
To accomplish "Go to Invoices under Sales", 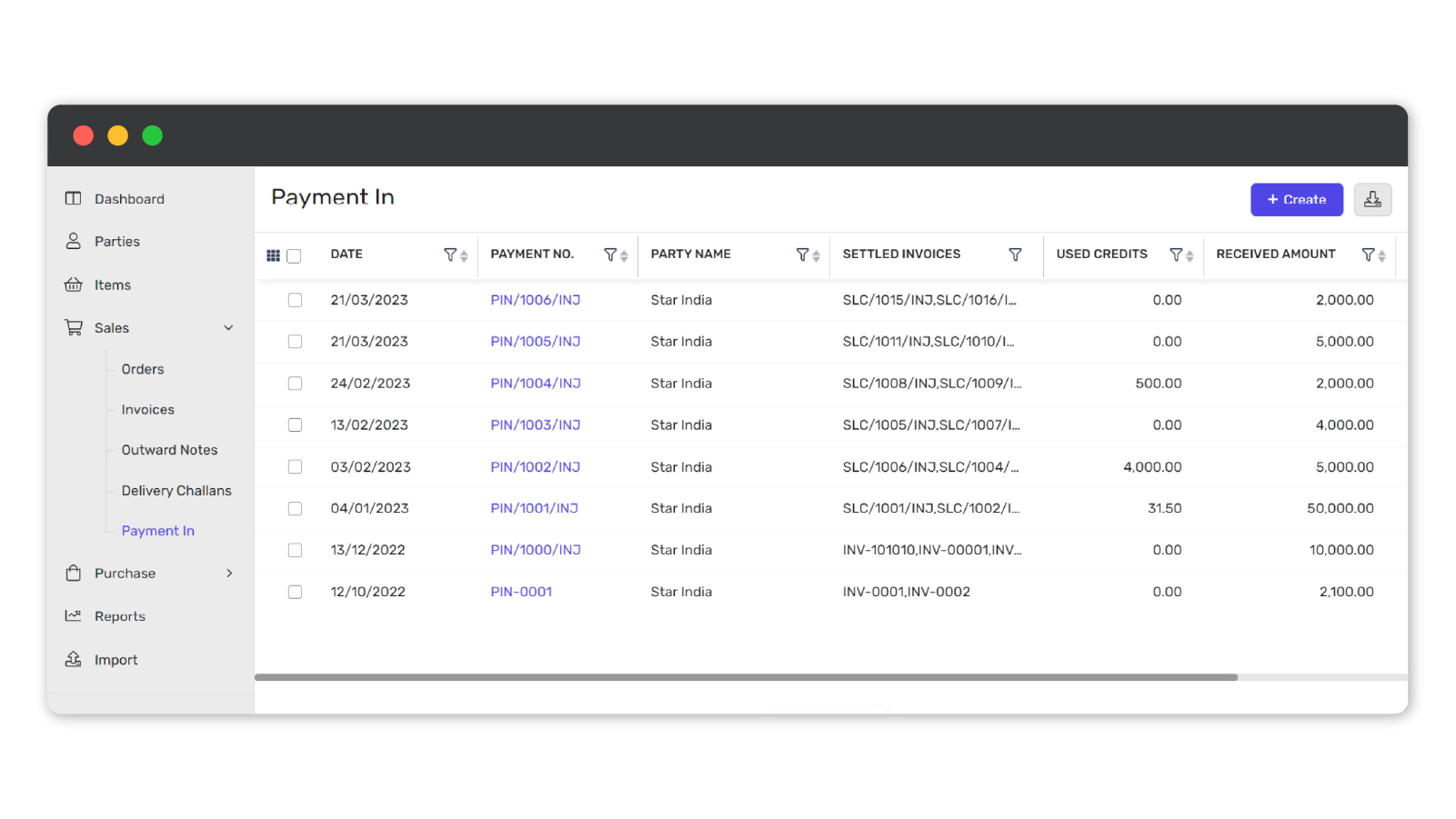I will tap(148, 410).
